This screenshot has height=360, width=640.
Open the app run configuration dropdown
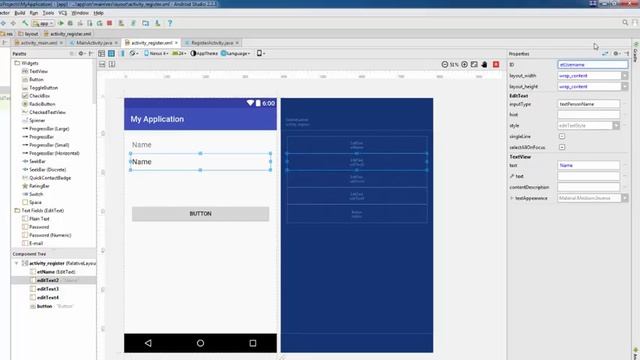point(43,23)
